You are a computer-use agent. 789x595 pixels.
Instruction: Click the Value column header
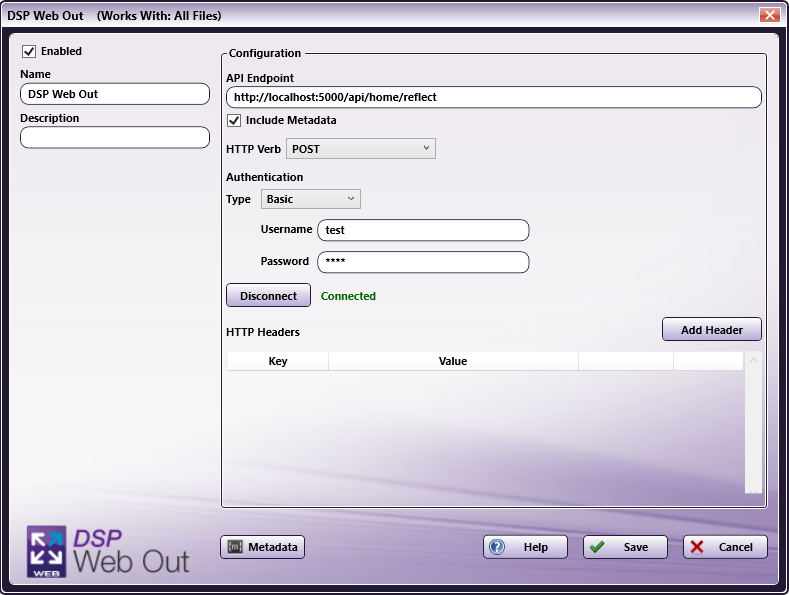coord(453,361)
